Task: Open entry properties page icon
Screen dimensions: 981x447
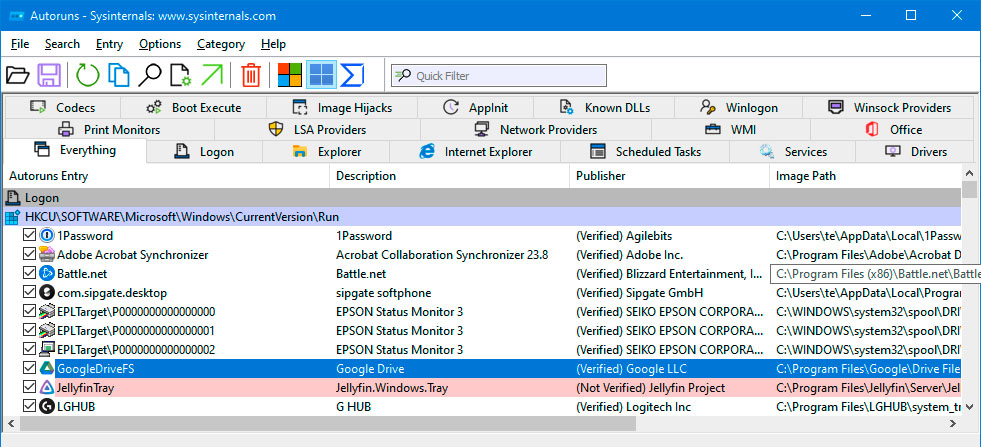Action: tap(181, 75)
